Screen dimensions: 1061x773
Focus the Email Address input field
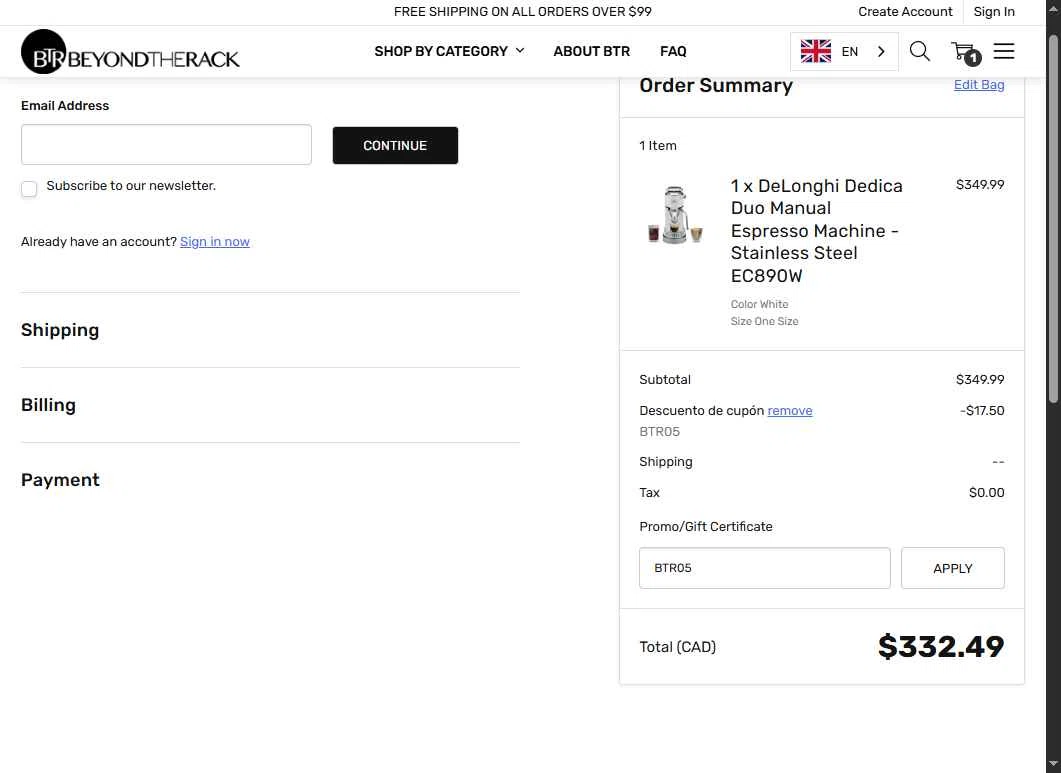(x=166, y=144)
